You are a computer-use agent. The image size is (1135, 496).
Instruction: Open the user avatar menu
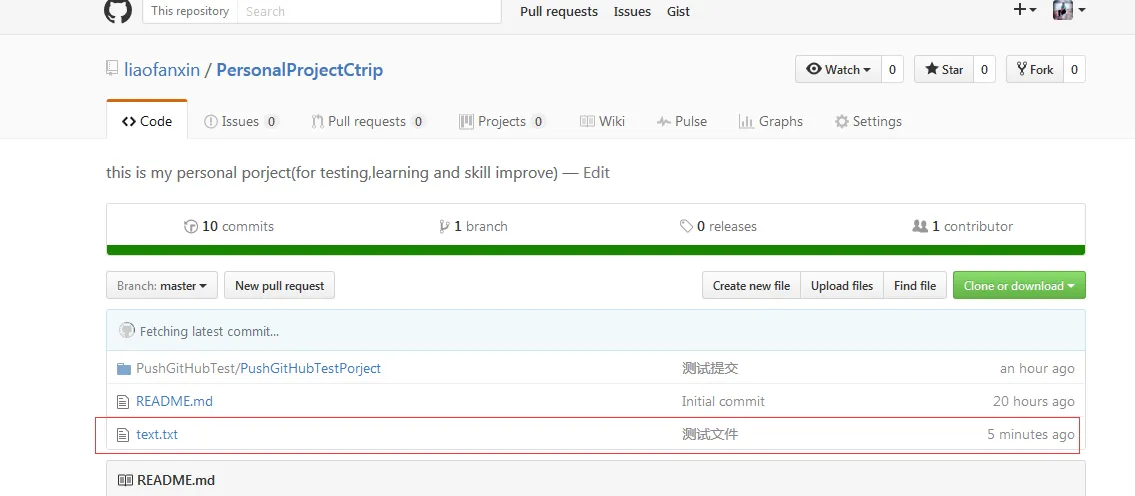point(1068,10)
